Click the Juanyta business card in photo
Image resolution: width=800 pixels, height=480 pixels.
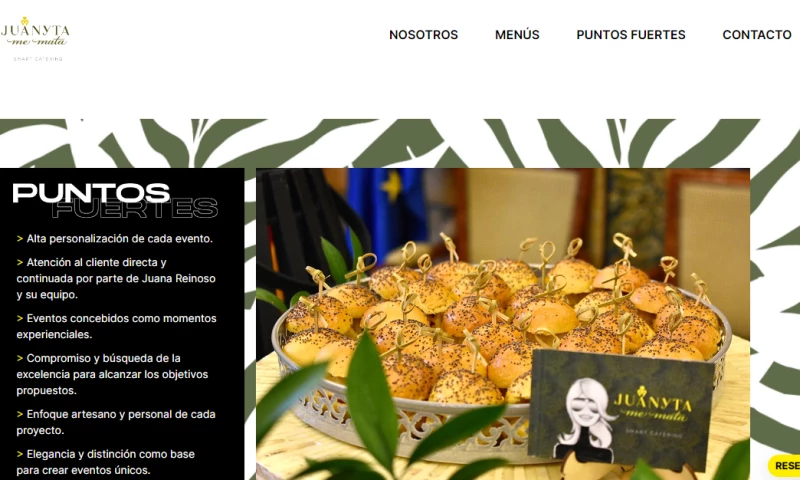tap(620, 408)
